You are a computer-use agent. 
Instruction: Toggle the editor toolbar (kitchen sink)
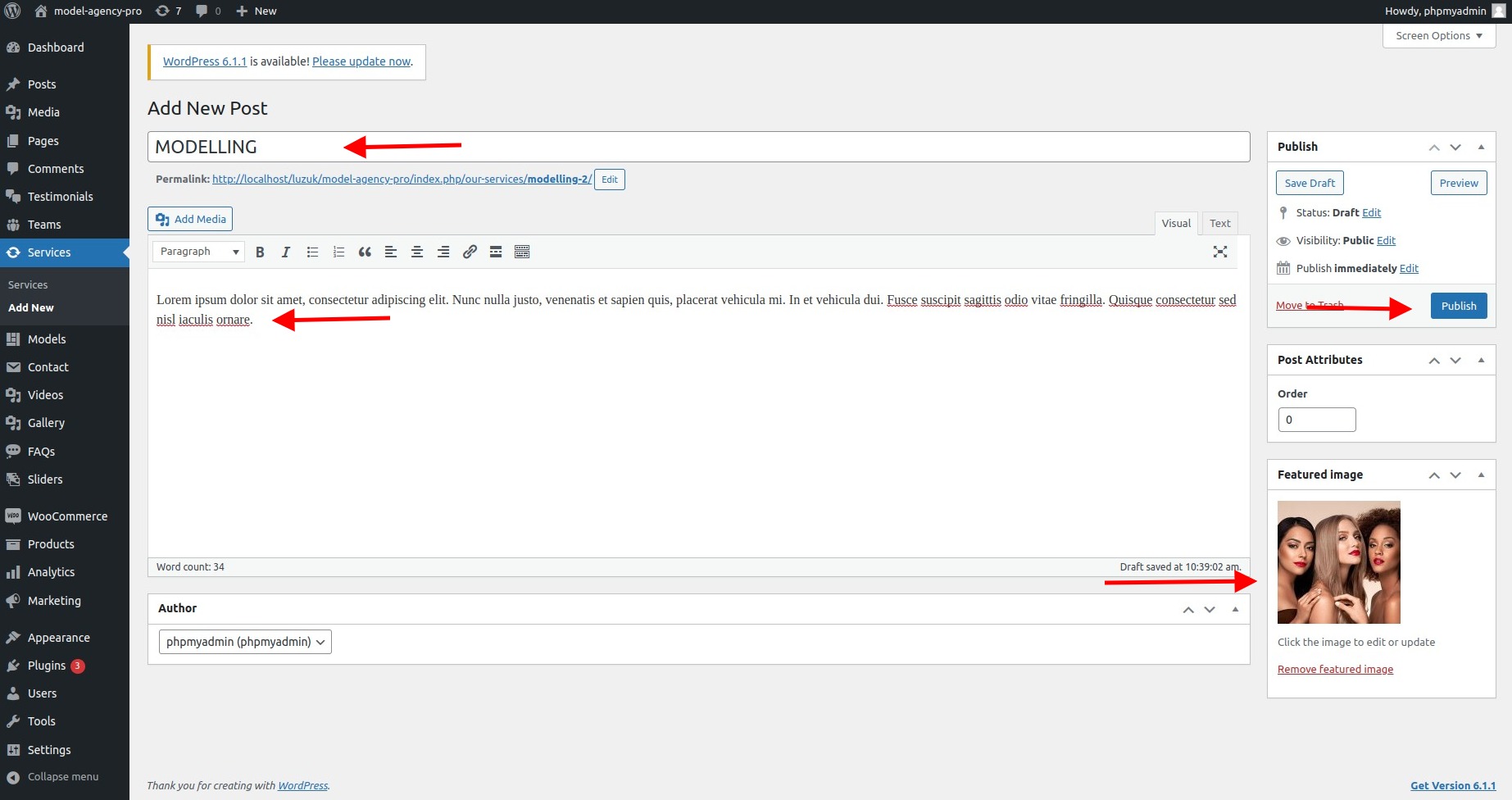(x=522, y=252)
